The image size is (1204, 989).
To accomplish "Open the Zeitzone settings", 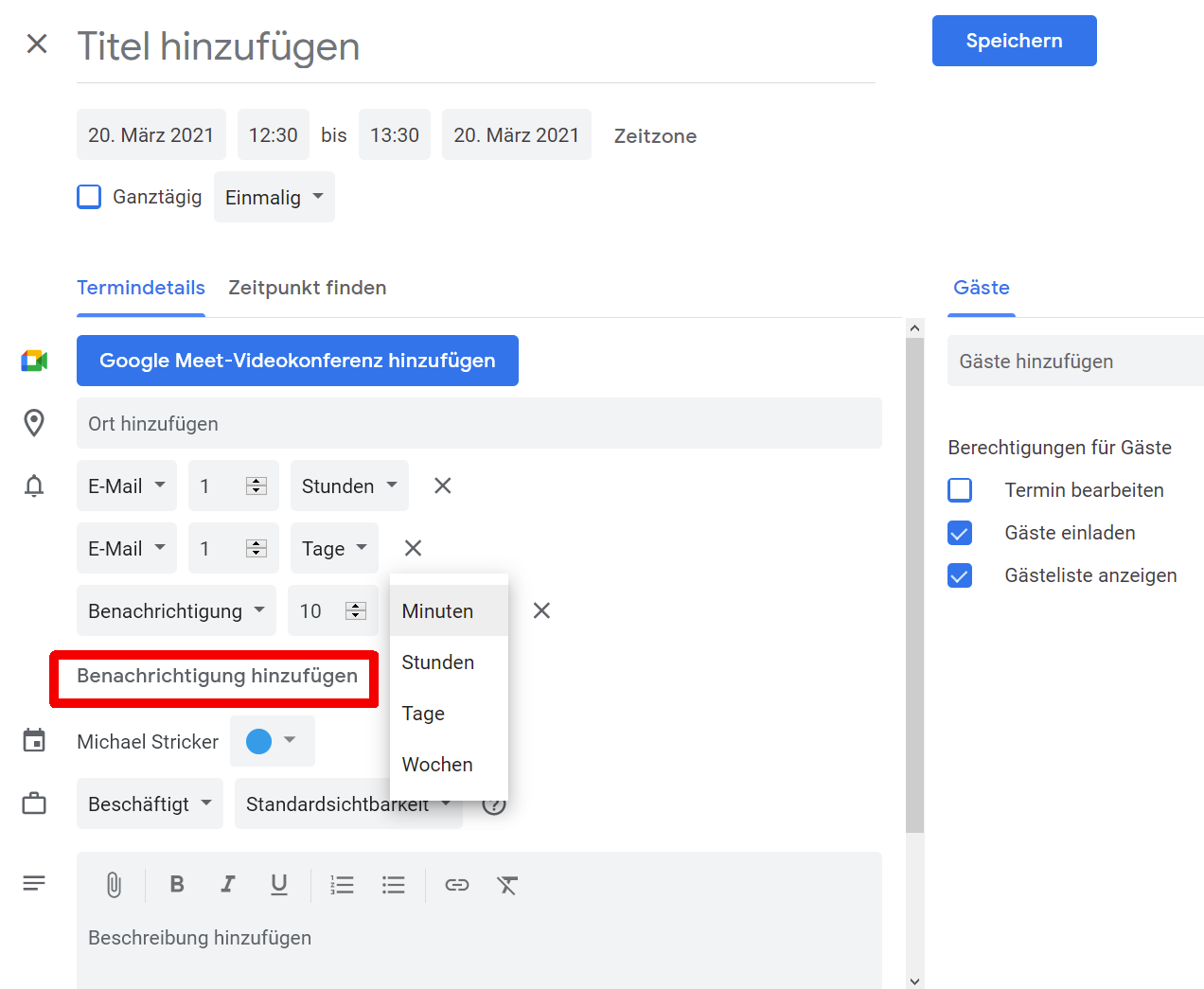I will coord(655,135).
